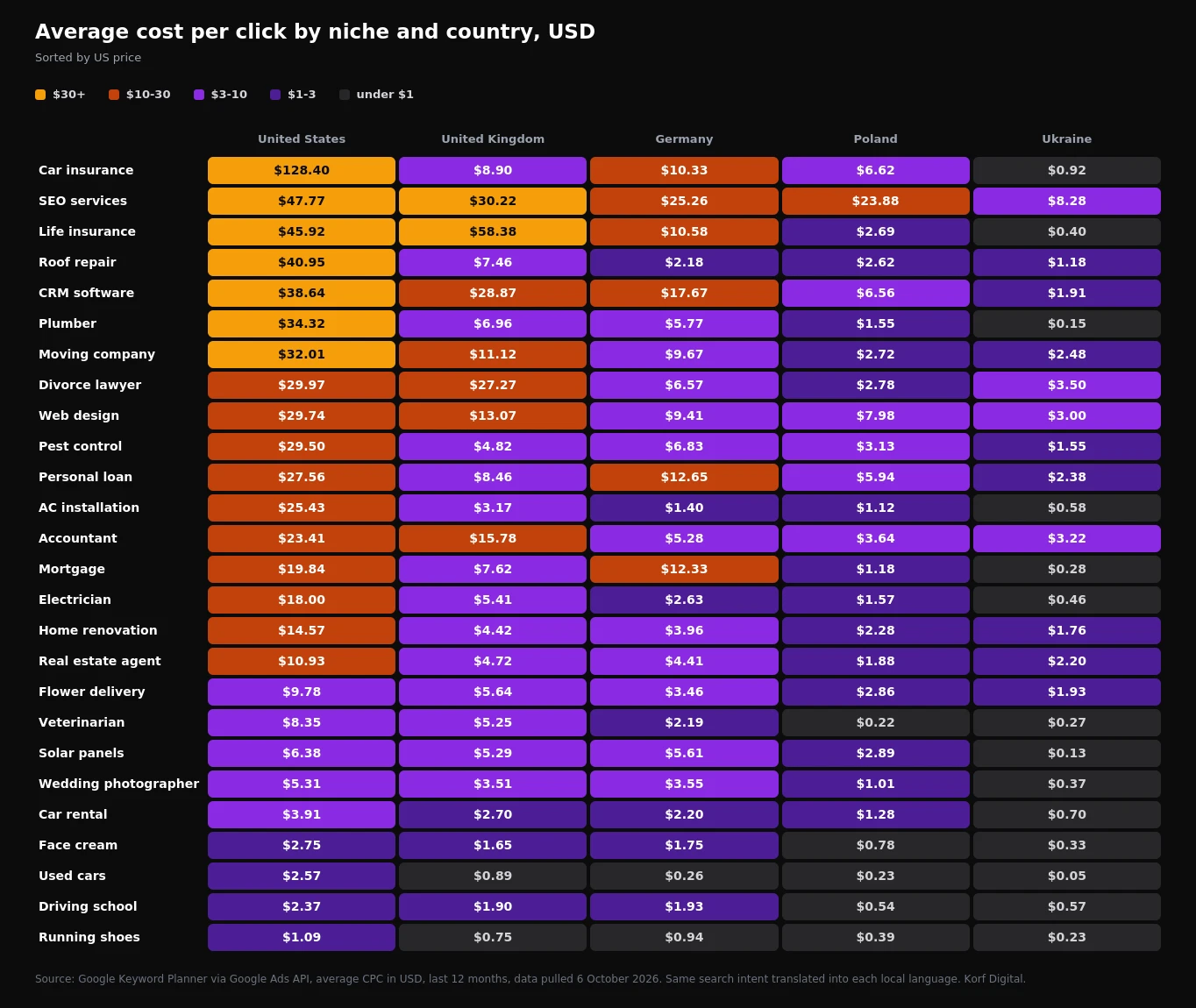
Task: Click the $128.40 Car insurance US cell
Action: click(x=302, y=170)
